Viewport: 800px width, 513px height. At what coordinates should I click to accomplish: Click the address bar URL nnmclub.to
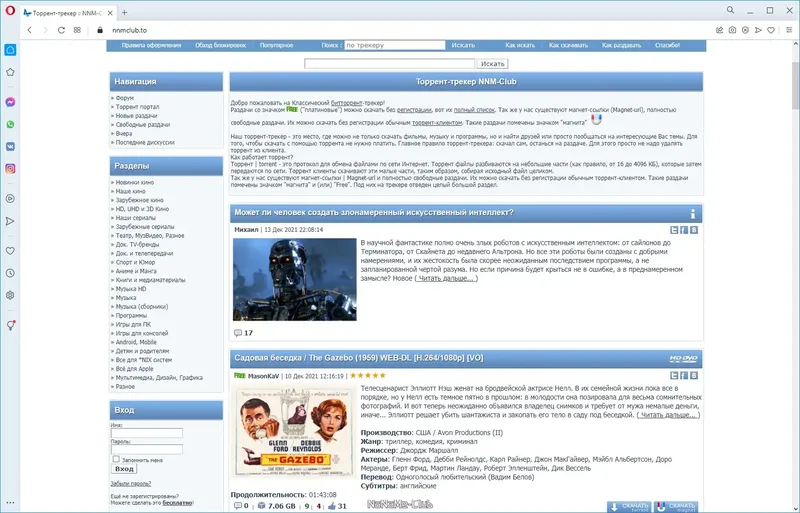(130, 30)
